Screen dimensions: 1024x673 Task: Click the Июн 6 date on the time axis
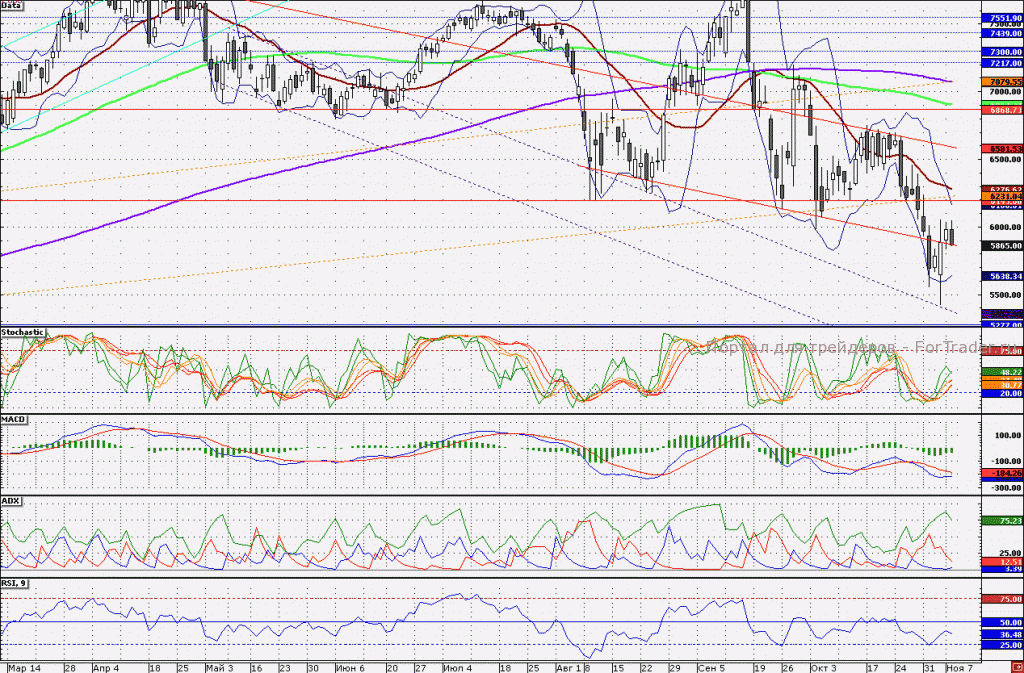(x=350, y=668)
